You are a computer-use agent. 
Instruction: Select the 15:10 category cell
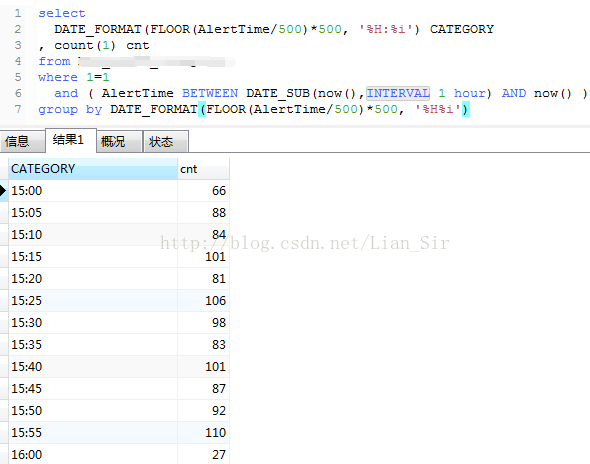pyautogui.click(x=93, y=234)
